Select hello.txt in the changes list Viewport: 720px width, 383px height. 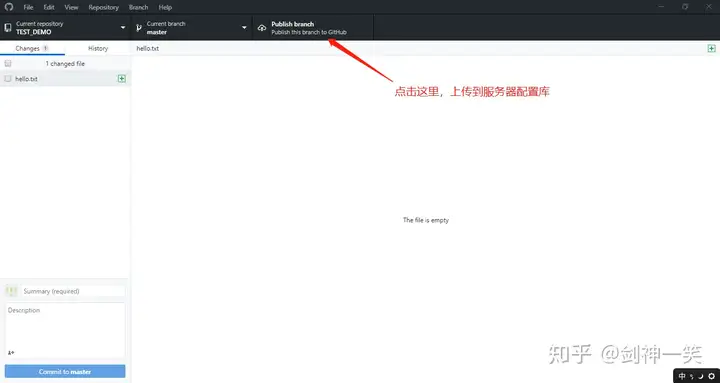(x=65, y=79)
